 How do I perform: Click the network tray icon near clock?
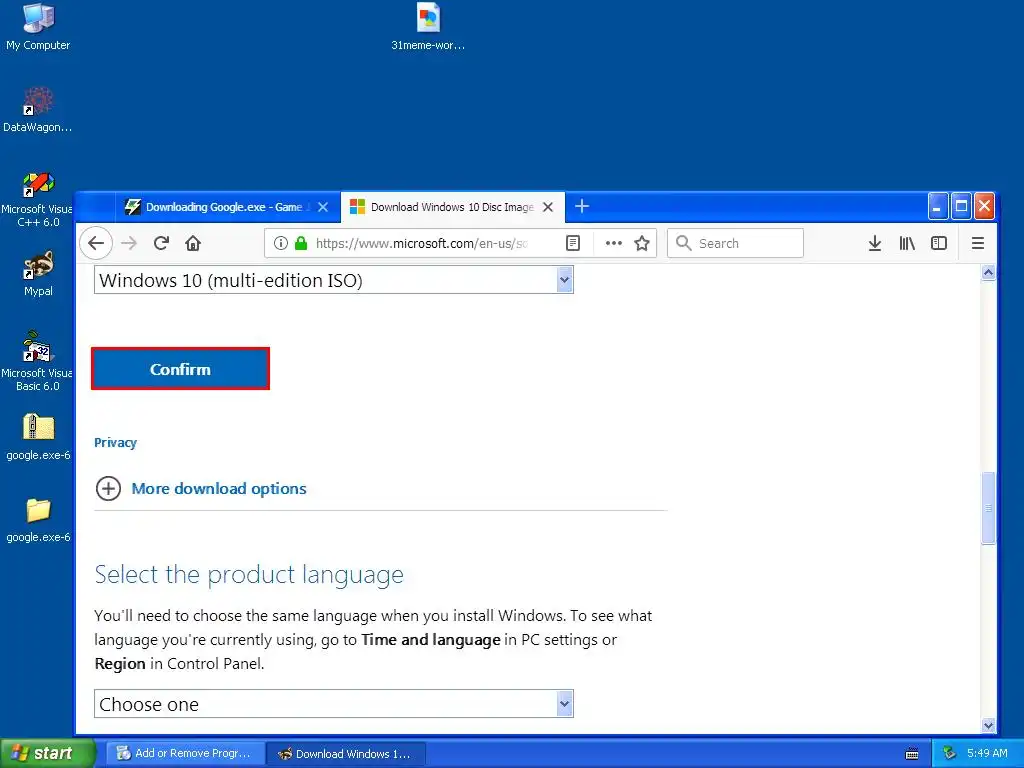[x=950, y=754]
